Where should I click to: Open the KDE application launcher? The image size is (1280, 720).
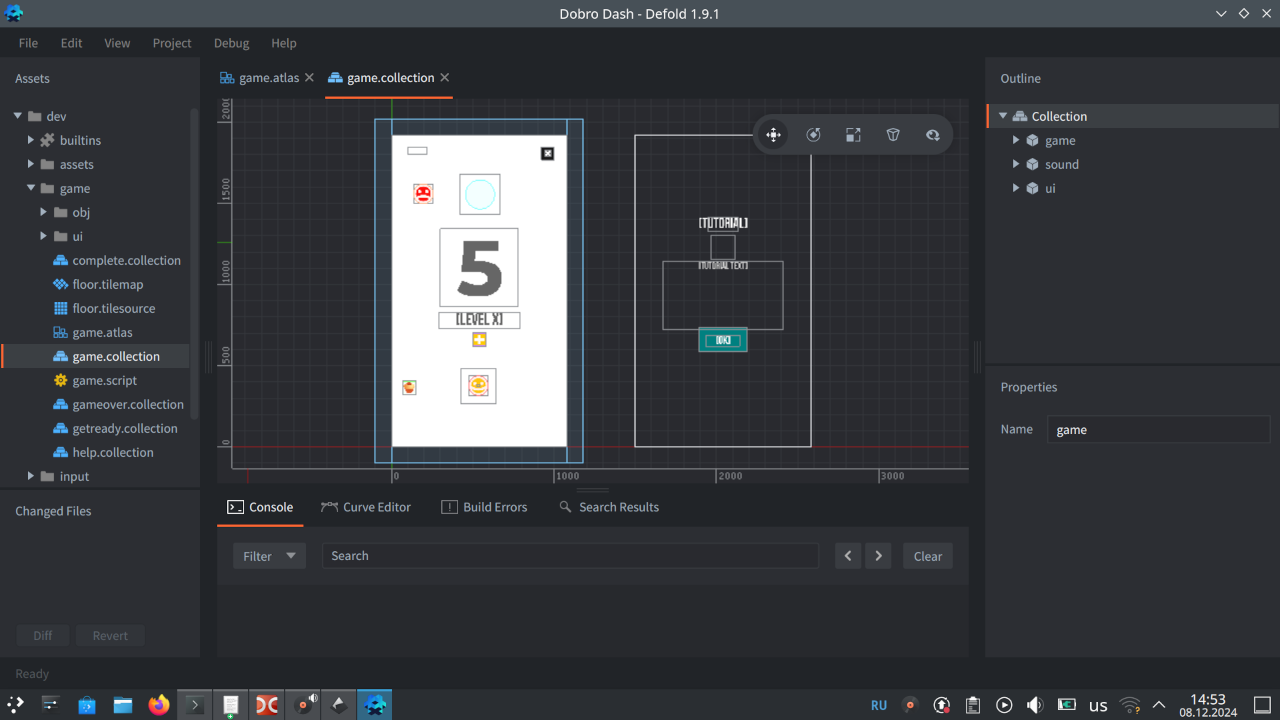(15, 705)
